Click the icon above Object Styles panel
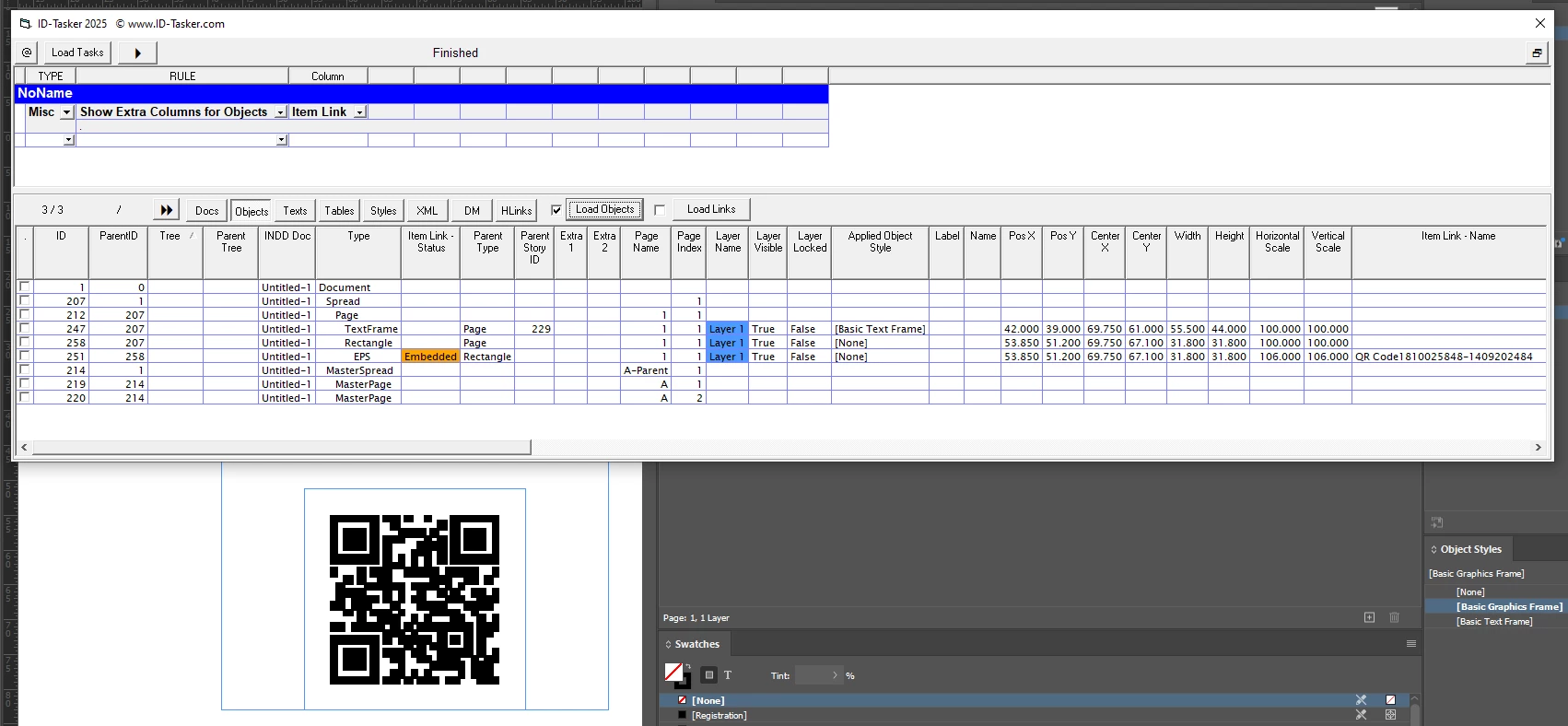 [1436, 522]
